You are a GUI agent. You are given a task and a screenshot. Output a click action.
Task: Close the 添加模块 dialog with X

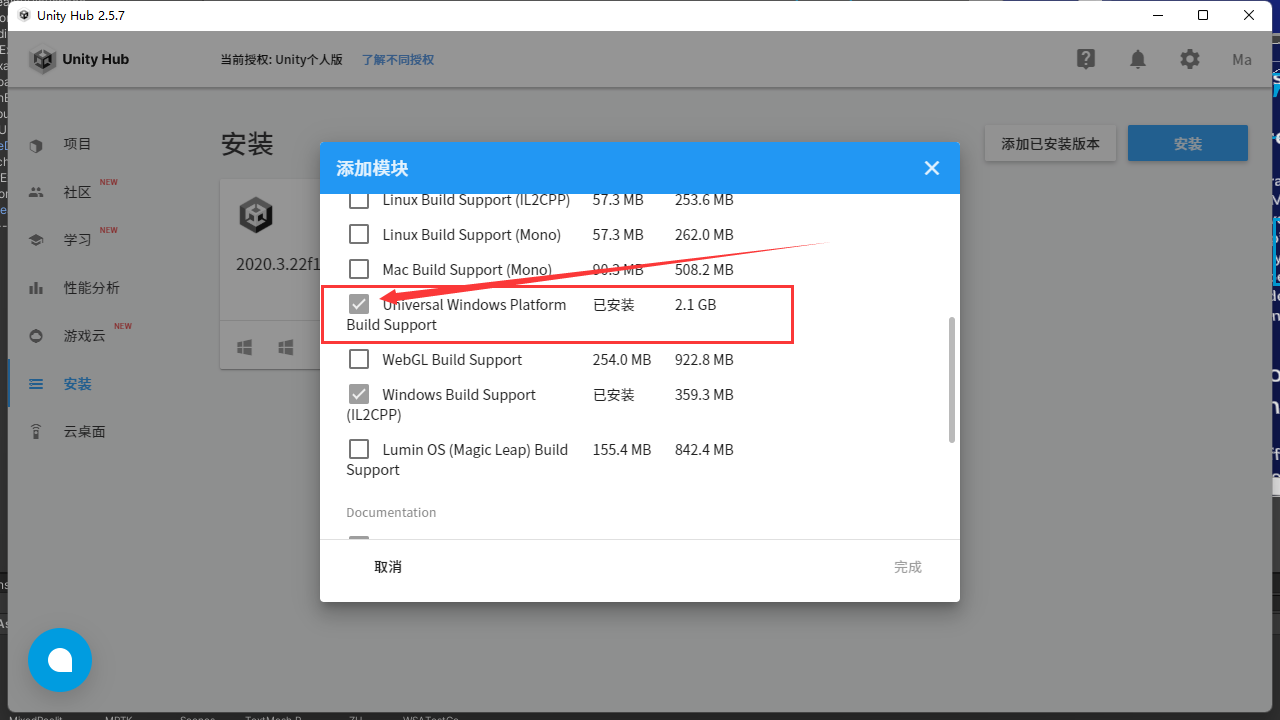[932, 168]
